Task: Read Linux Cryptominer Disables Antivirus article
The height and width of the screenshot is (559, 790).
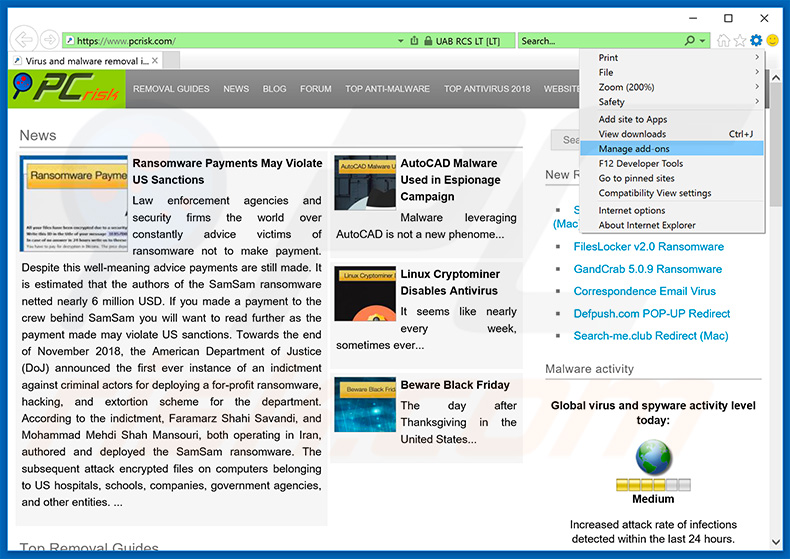Action: [x=450, y=282]
